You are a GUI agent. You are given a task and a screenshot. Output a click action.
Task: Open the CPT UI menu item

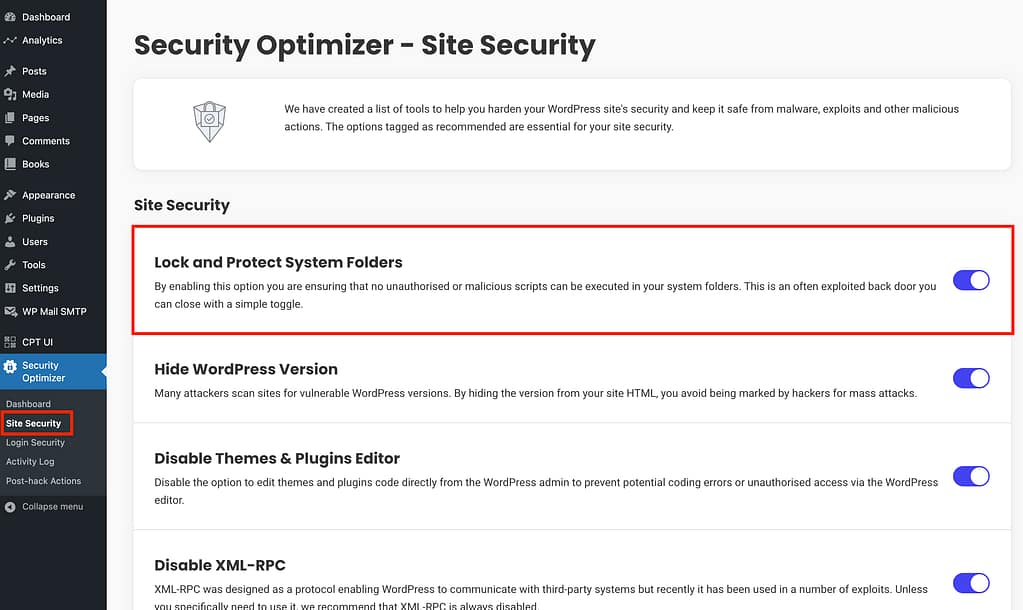point(37,342)
